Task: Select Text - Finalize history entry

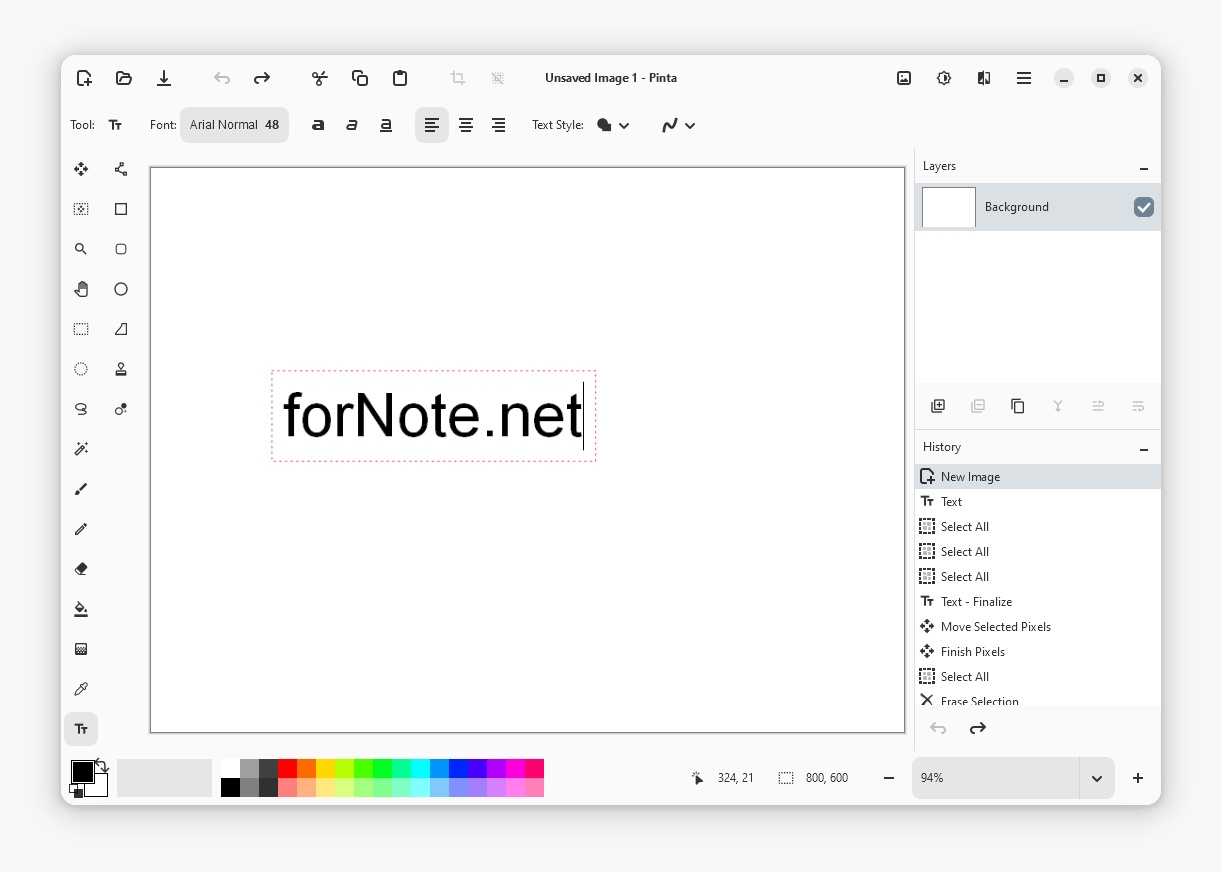Action: pos(1038,602)
